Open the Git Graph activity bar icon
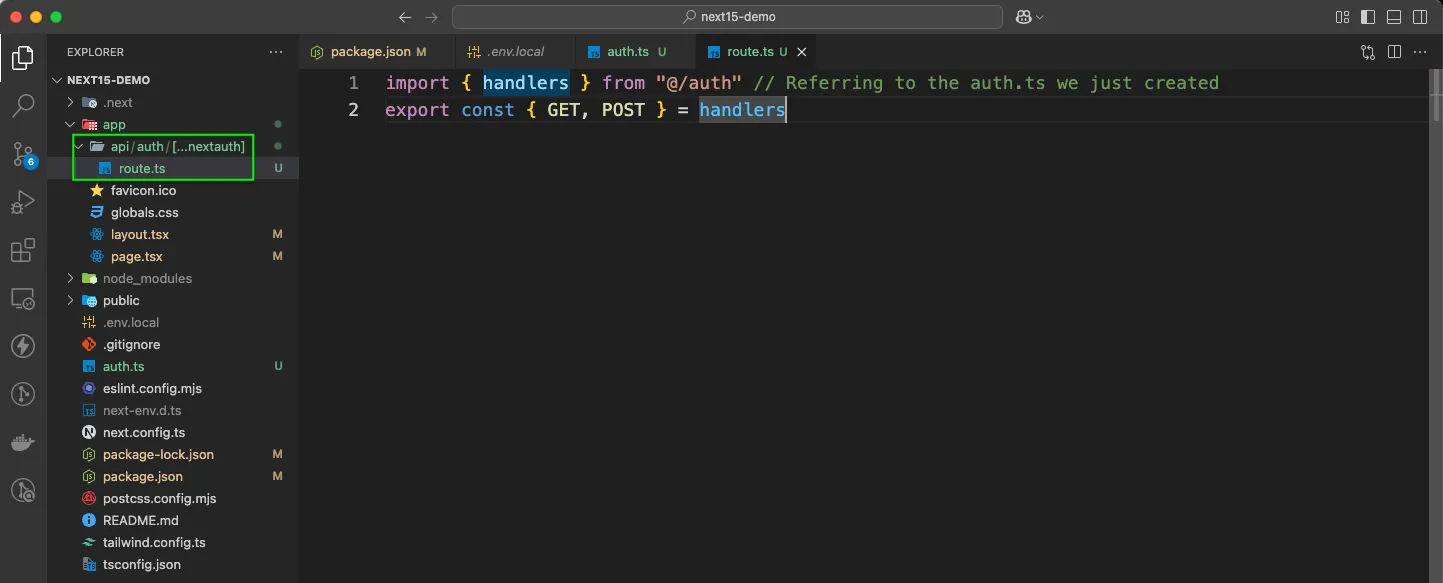The image size is (1443, 583). pyautogui.click(x=23, y=394)
